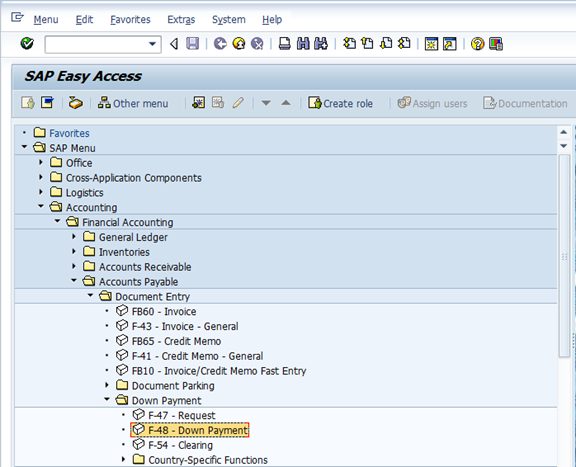Click the Generate Shortcut icon
This screenshot has height=467, width=576.
[450, 44]
